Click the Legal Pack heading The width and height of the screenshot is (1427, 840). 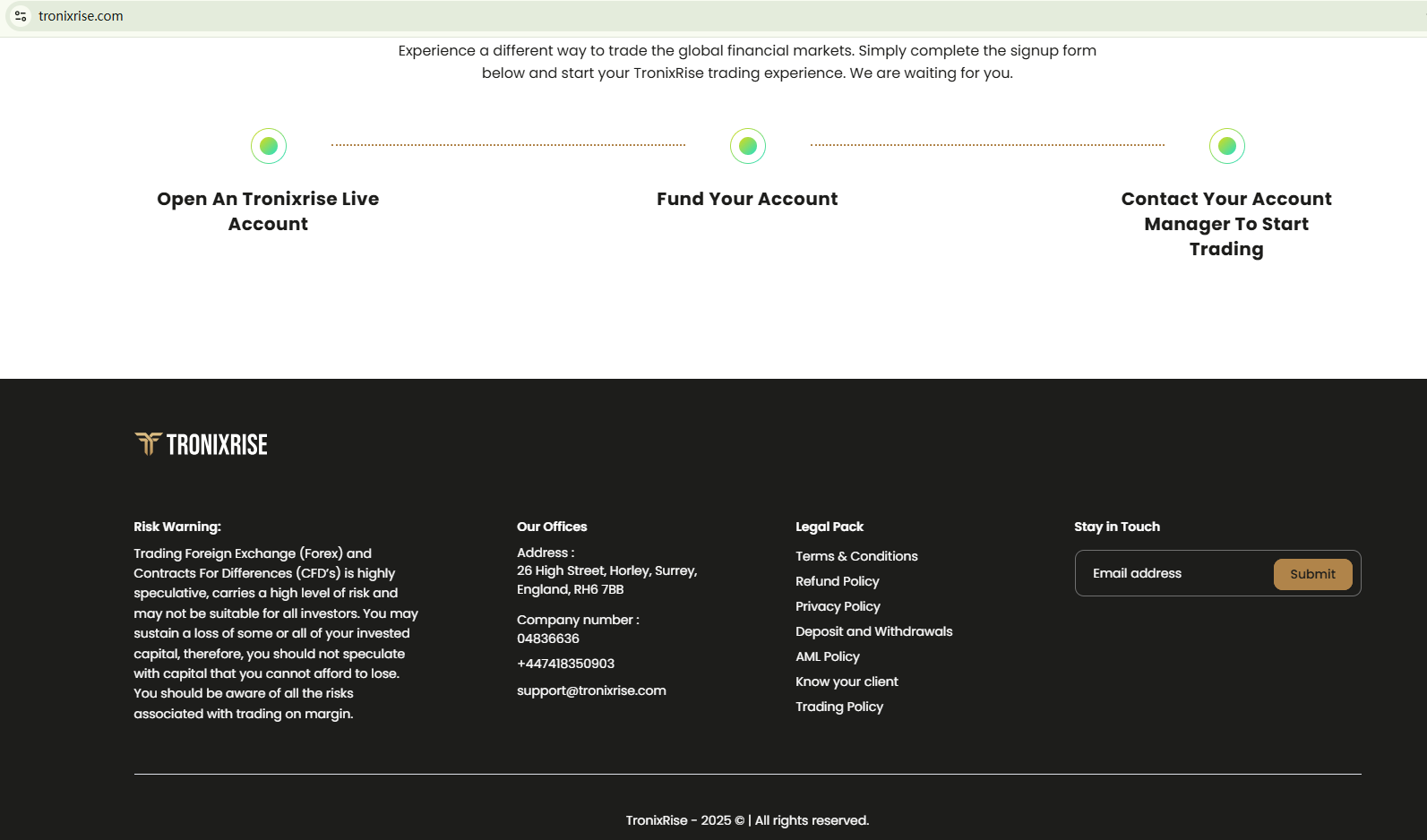(830, 527)
